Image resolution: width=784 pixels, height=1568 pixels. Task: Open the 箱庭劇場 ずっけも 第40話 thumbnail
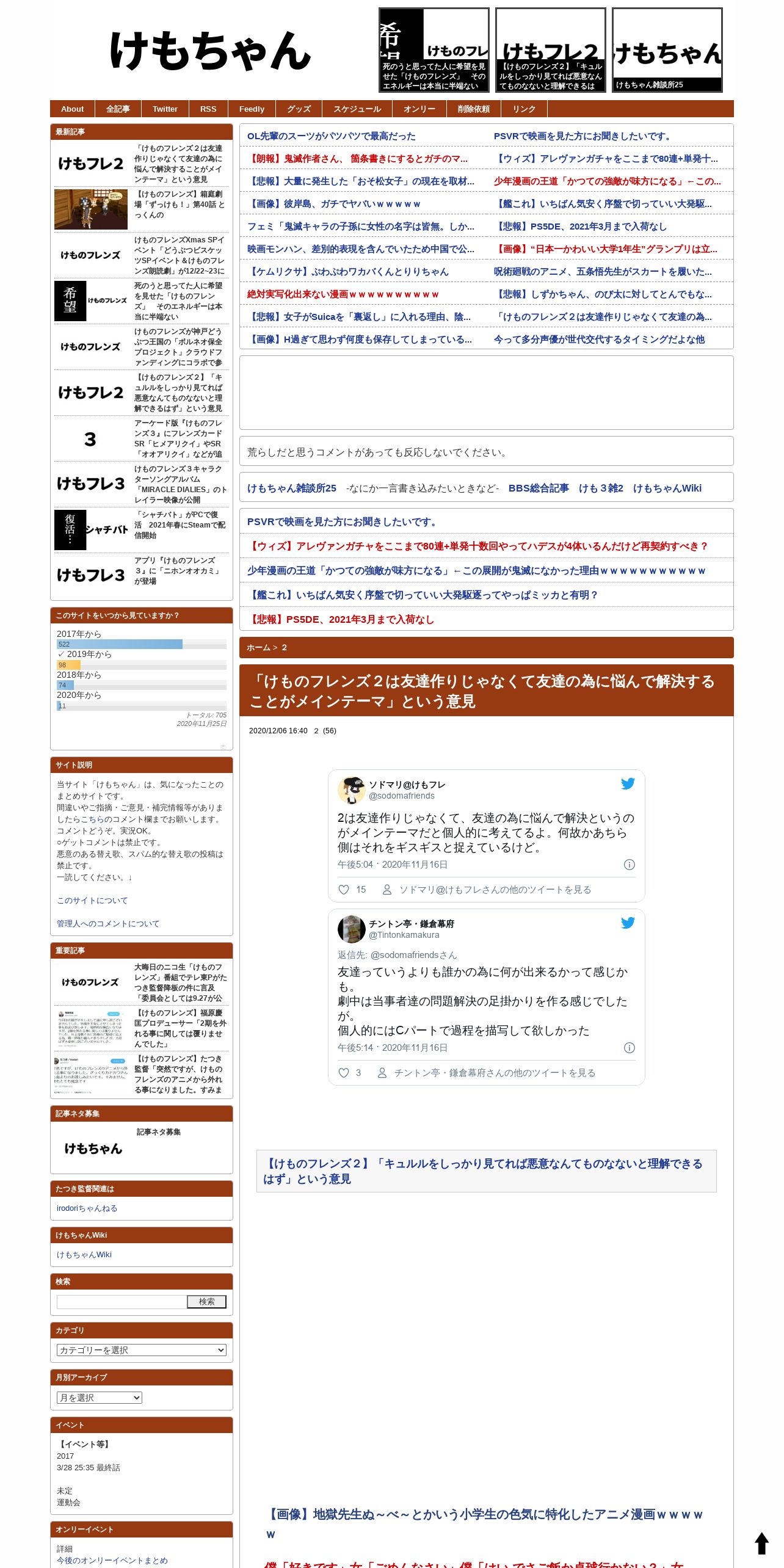(x=91, y=209)
